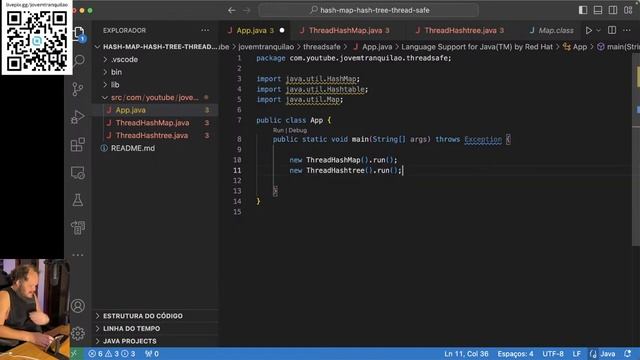Click Exception in the throws clause
This screenshot has height=360, width=640.
point(483,140)
